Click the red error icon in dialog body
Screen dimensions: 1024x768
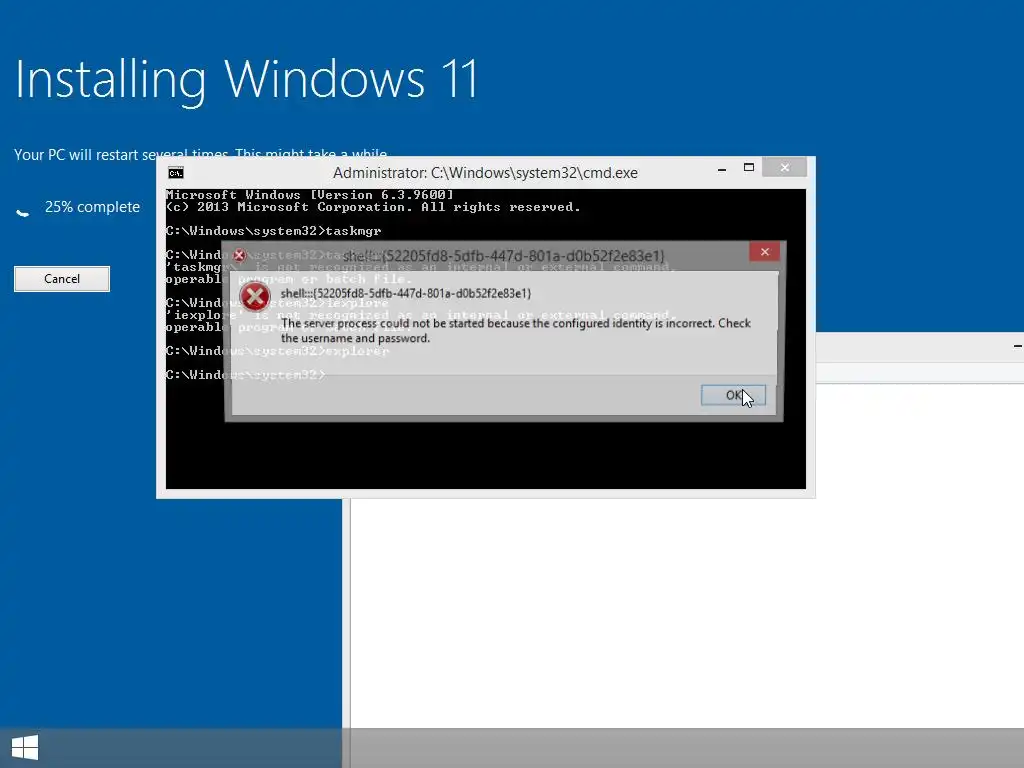click(255, 297)
